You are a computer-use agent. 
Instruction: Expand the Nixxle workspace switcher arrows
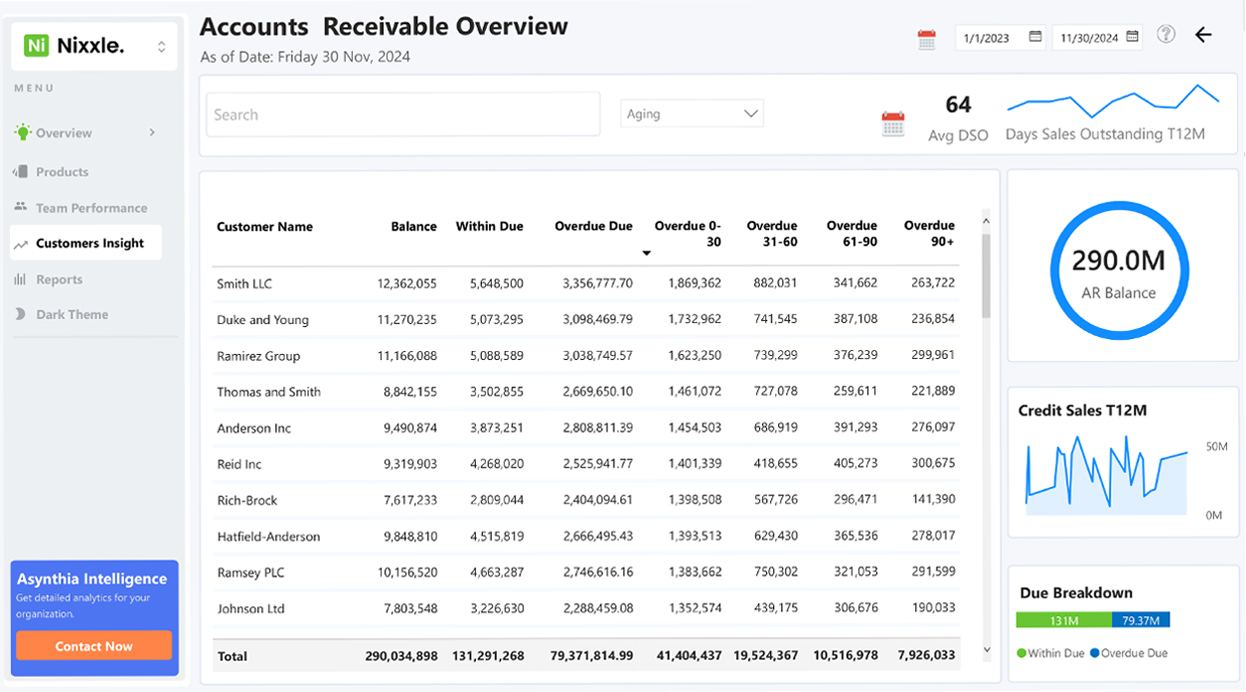[x=161, y=47]
